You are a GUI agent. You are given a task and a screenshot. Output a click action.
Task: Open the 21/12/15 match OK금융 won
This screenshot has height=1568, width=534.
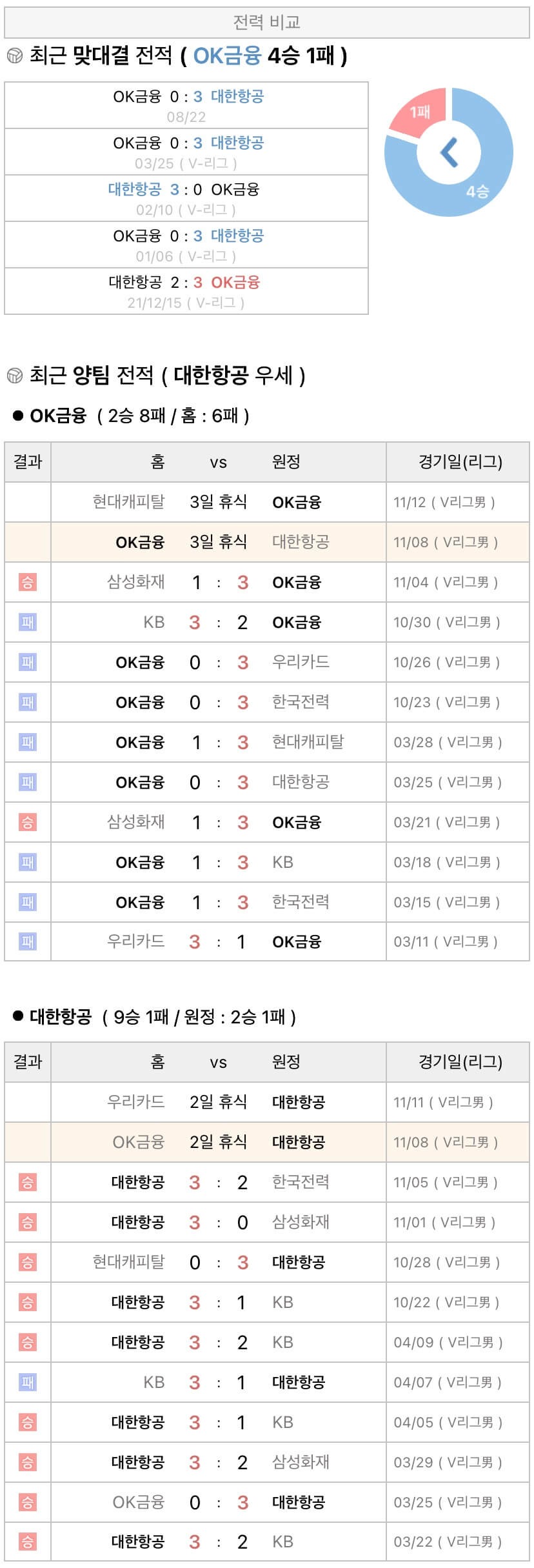[x=186, y=291]
